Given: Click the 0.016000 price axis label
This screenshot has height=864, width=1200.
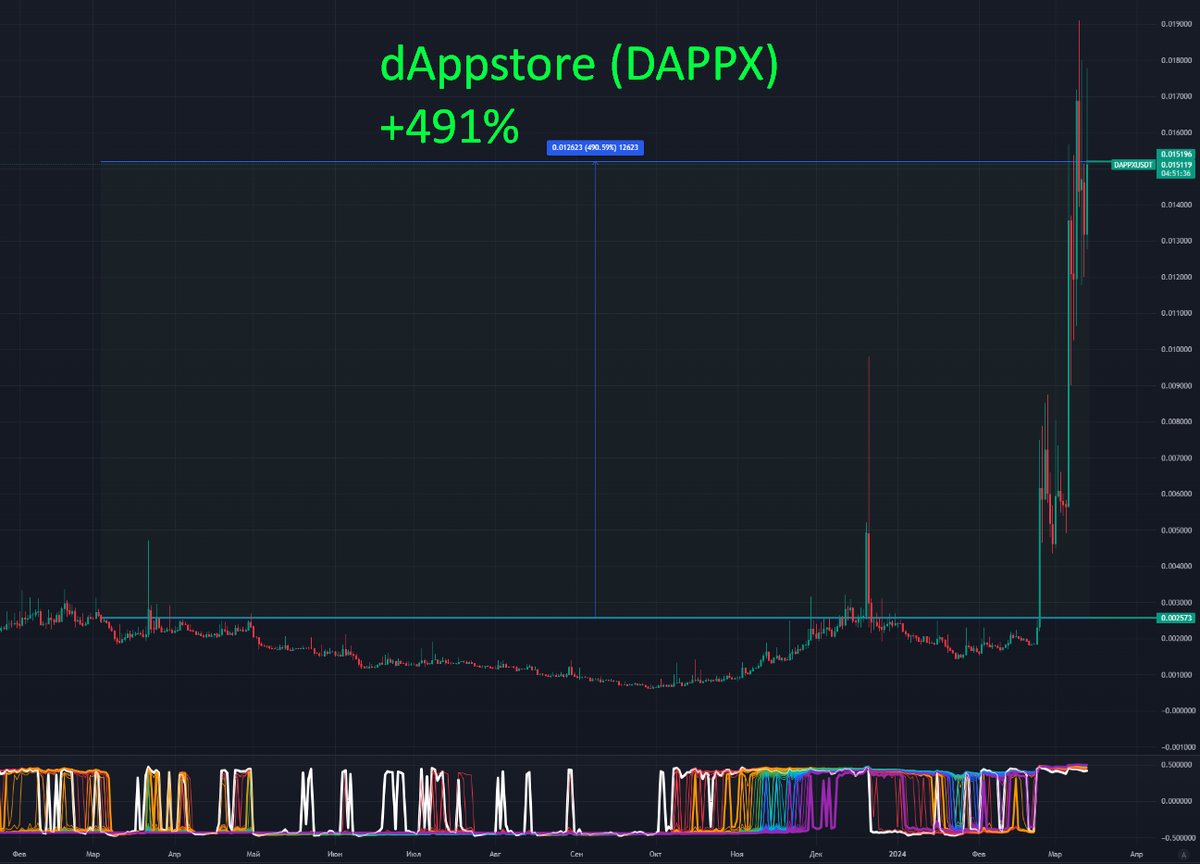Looking at the screenshot, I should tap(1177, 132).
